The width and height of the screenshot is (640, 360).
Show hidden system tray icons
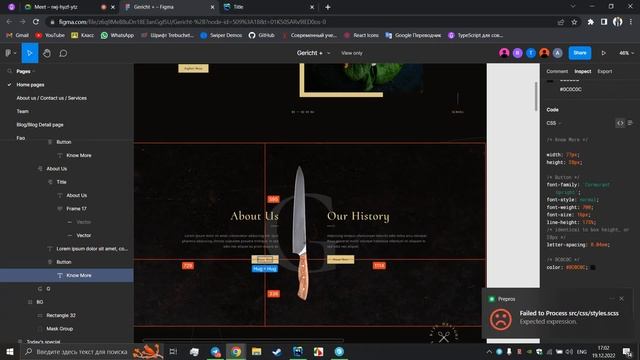489,352
